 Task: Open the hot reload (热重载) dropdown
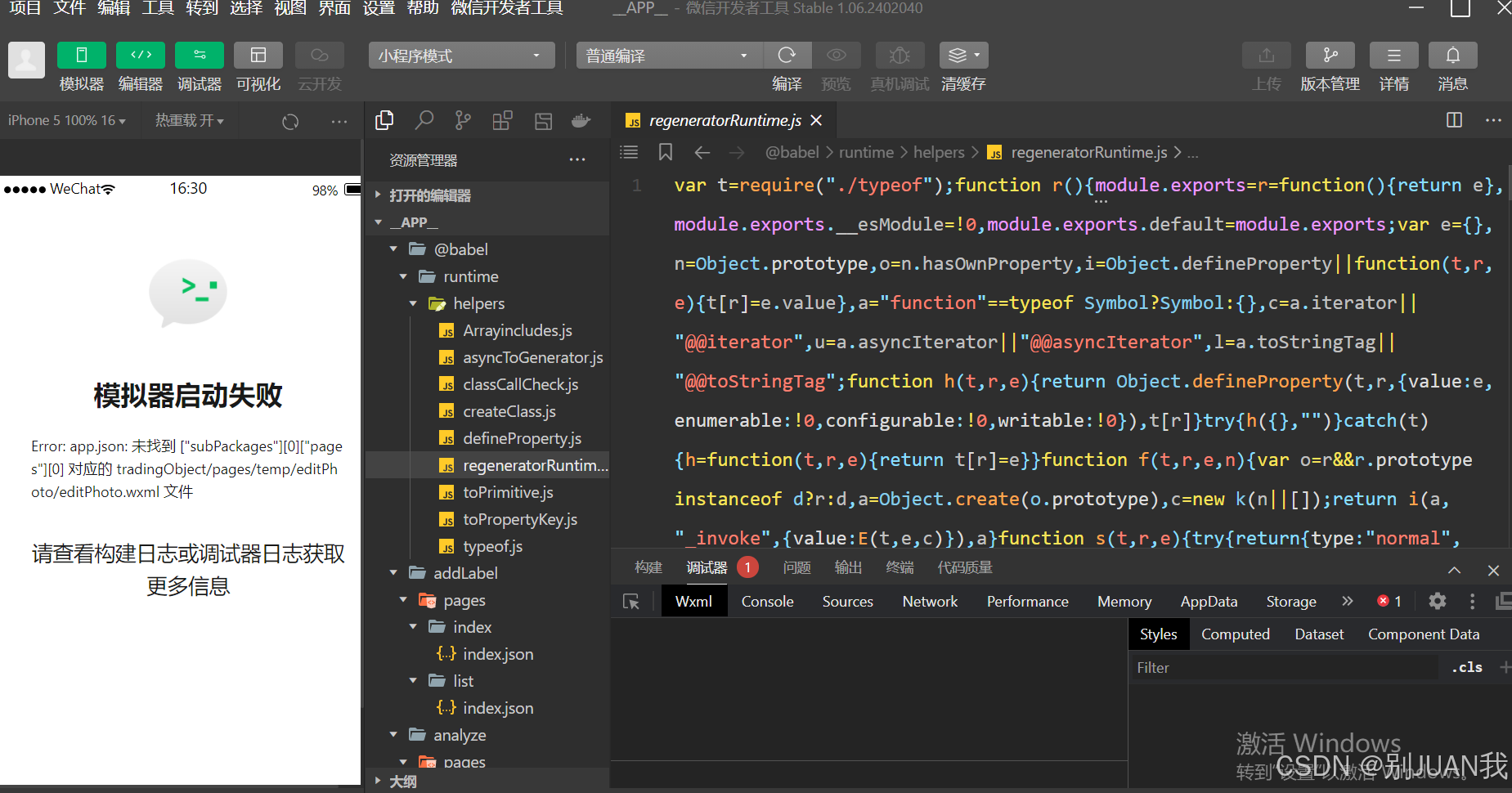click(x=189, y=120)
